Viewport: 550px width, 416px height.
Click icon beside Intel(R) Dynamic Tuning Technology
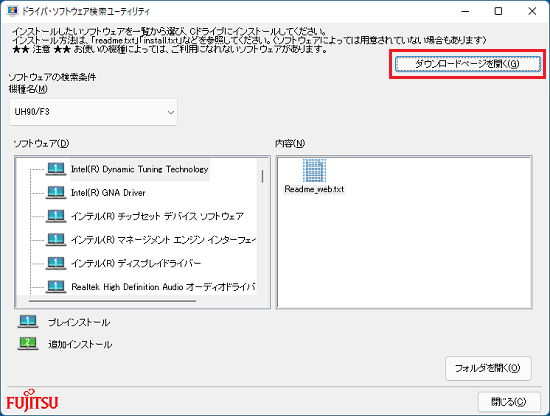click(56, 169)
